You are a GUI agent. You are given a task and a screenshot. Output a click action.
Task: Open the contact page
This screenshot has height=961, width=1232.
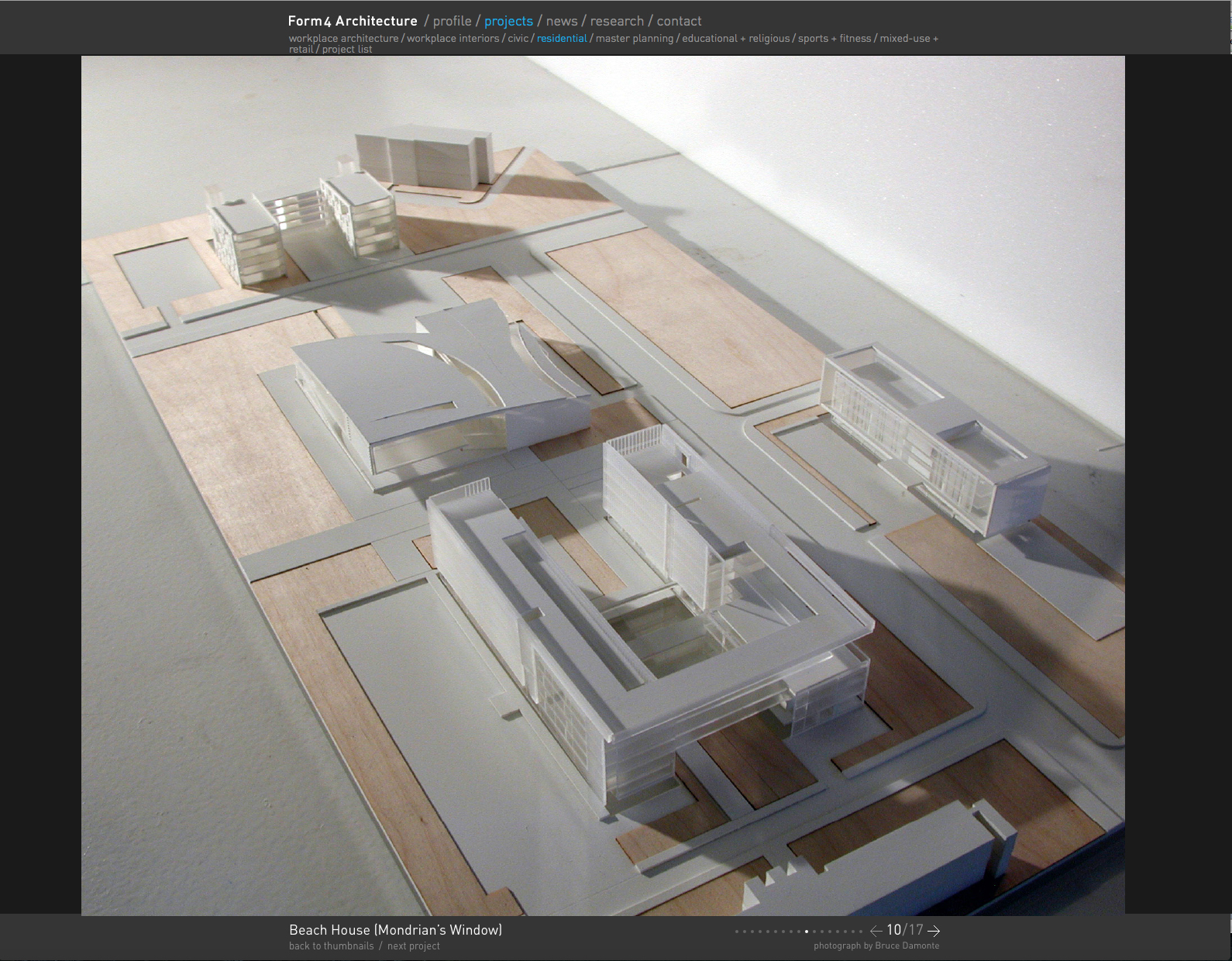pos(679,21)
